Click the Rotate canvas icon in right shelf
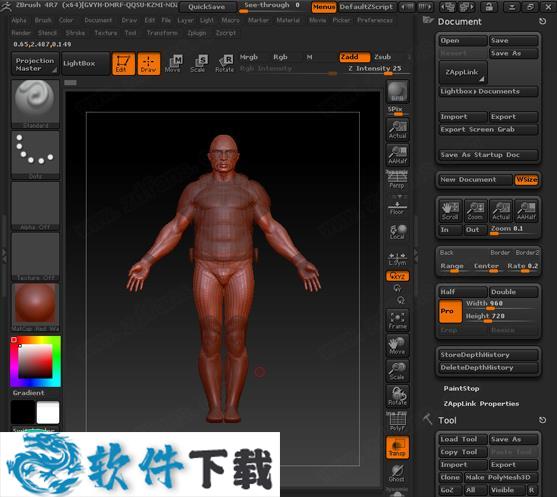The height and width of the screenshot is (497, 557). coord(398,396)
